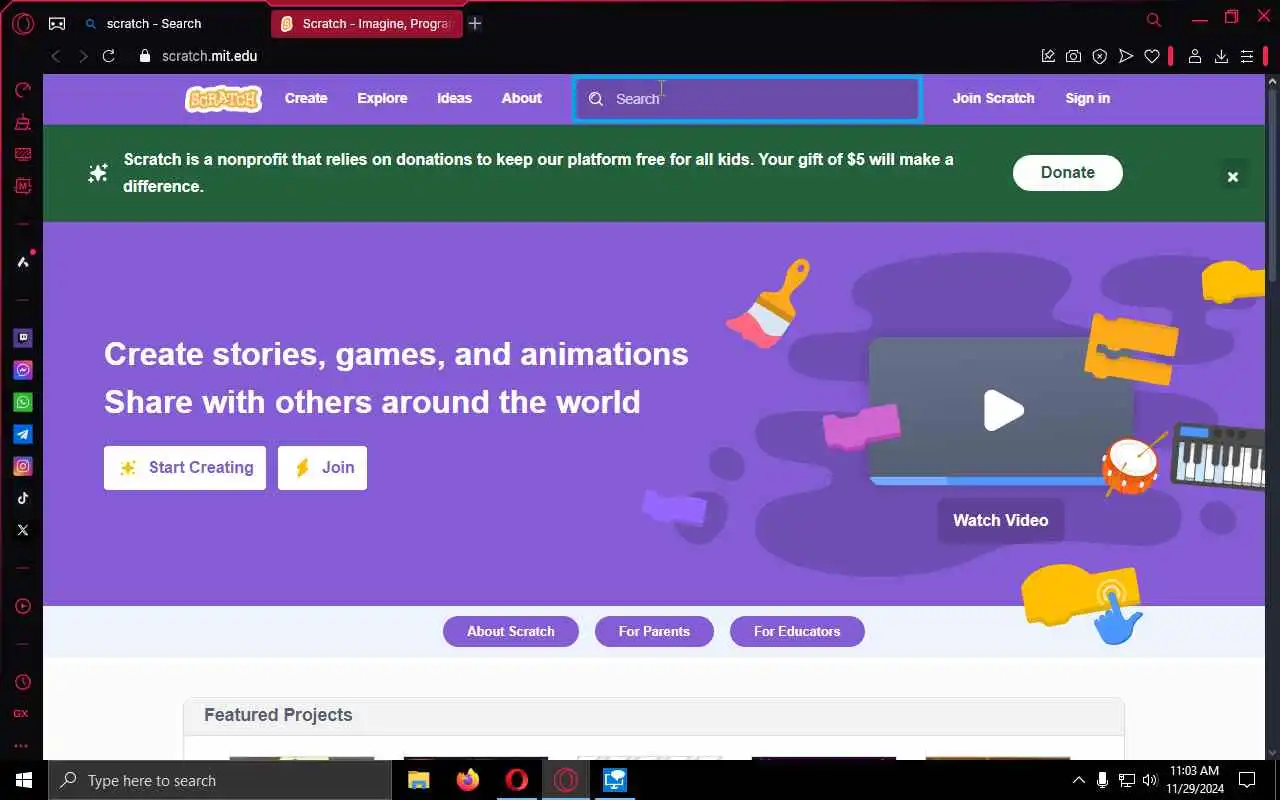Show hidden system tray icons
The height and width of the screenshot is (800, 1280).
[x=1078, y=780]
